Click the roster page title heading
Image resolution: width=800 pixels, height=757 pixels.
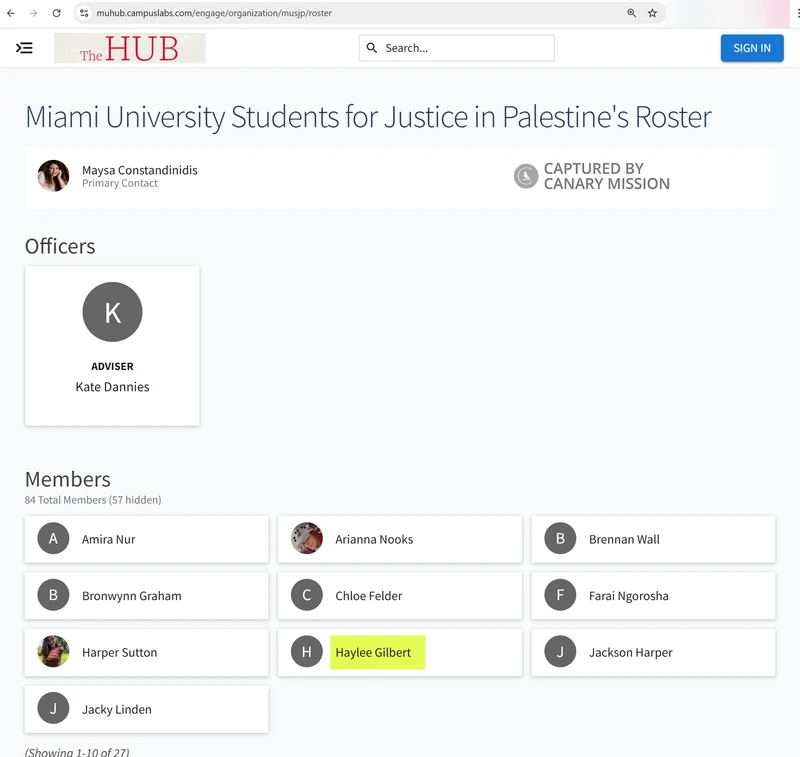pyautogui.click(x=368, y=117)
